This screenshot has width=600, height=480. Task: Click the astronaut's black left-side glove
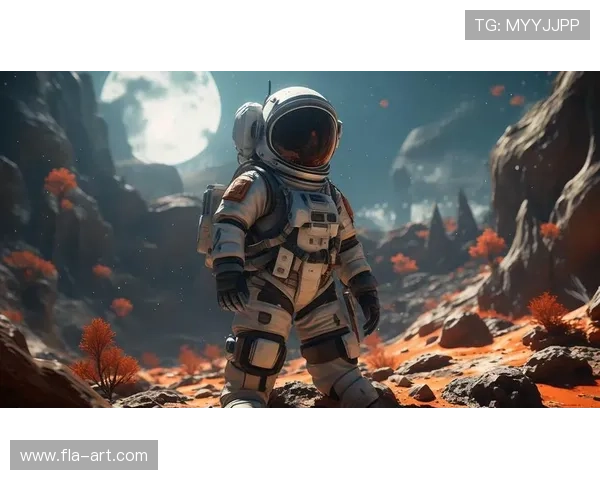[x=233, y=289]
